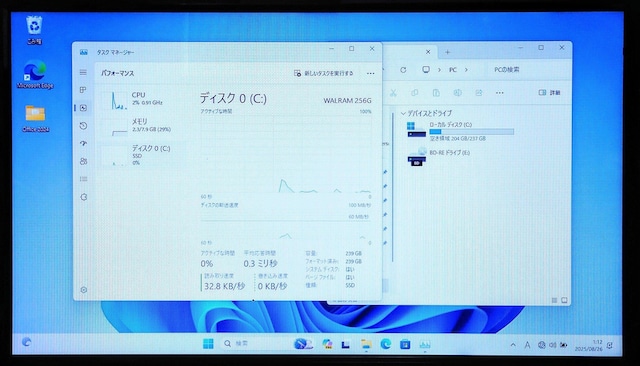640x366 pixels.
Task: Click the PC monitor icon in address bar
Action: coord(426,70)
